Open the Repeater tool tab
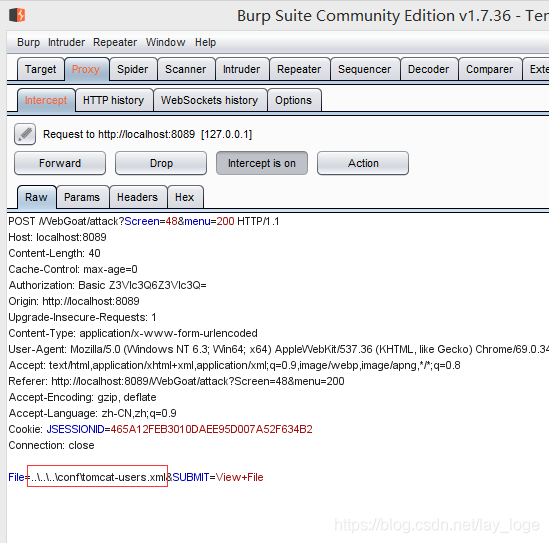Image resolution: width=549 pixels, height=543 pixels. coord(299,69)
